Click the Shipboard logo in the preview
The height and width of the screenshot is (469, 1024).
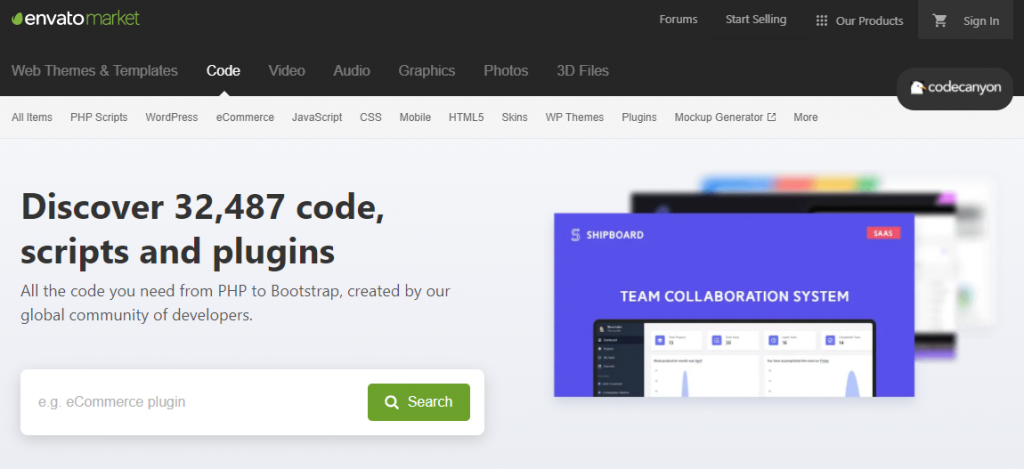pos(607,234)
